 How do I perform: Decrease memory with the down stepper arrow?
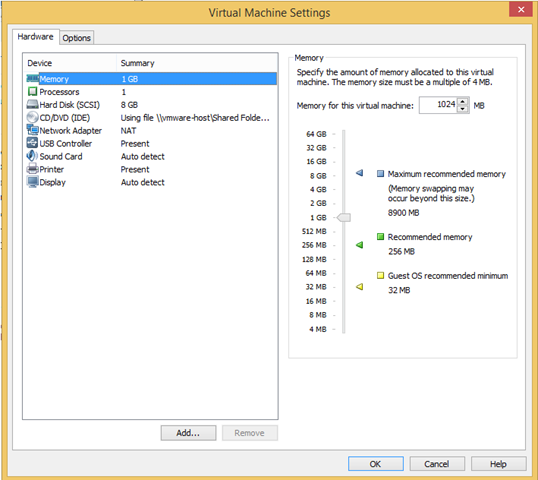tap(463, 109)
